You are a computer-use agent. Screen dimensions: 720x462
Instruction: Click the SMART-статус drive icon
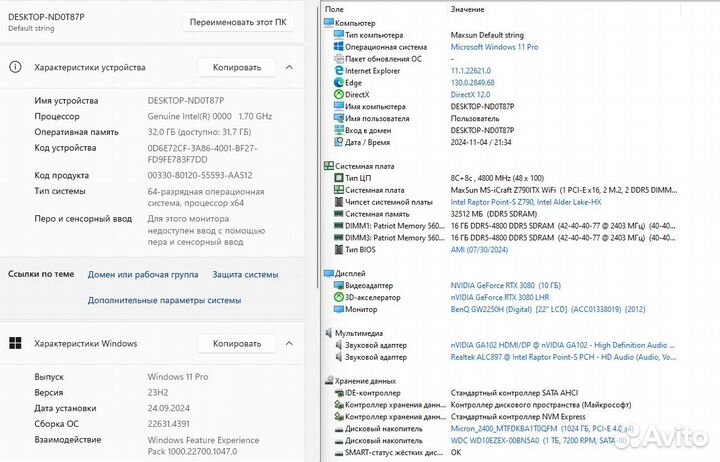339,452
